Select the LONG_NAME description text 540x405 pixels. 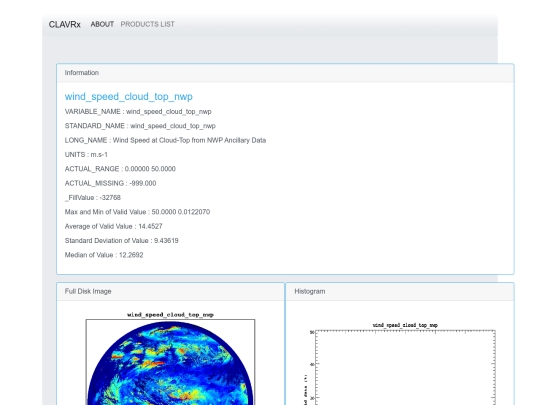(x=165, y=141)
